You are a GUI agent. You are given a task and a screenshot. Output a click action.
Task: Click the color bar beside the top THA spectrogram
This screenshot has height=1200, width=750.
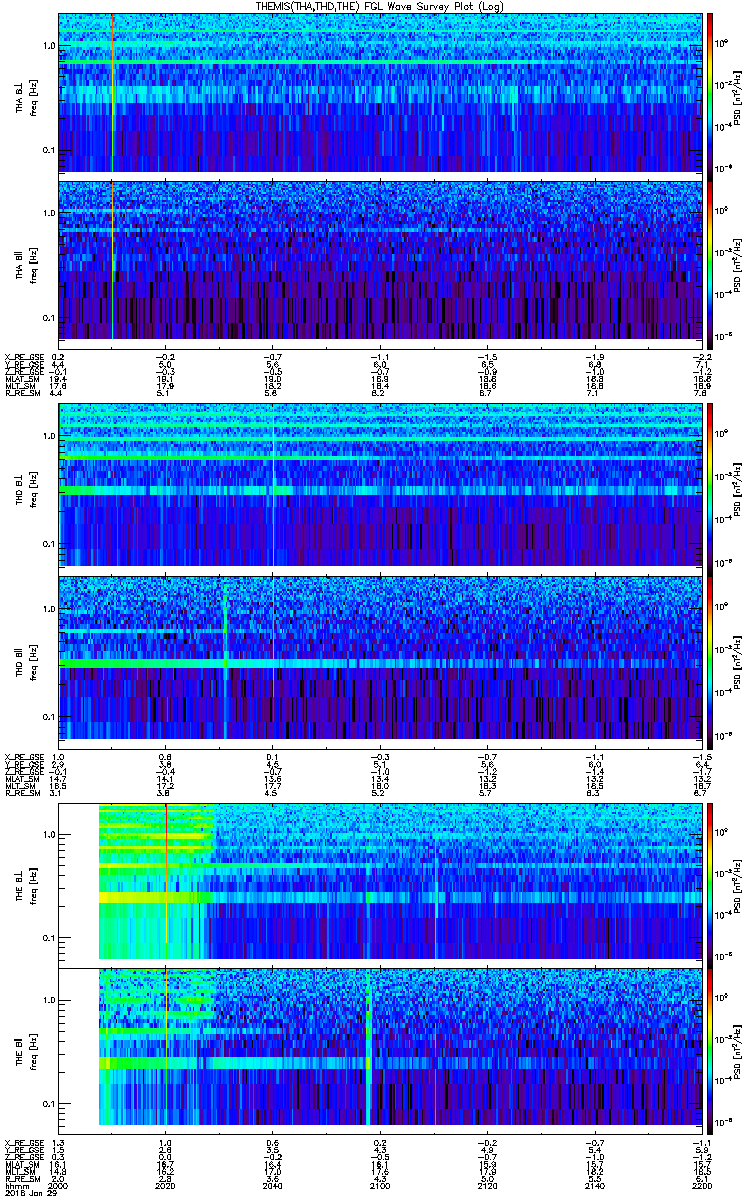[x=710, y=92]
